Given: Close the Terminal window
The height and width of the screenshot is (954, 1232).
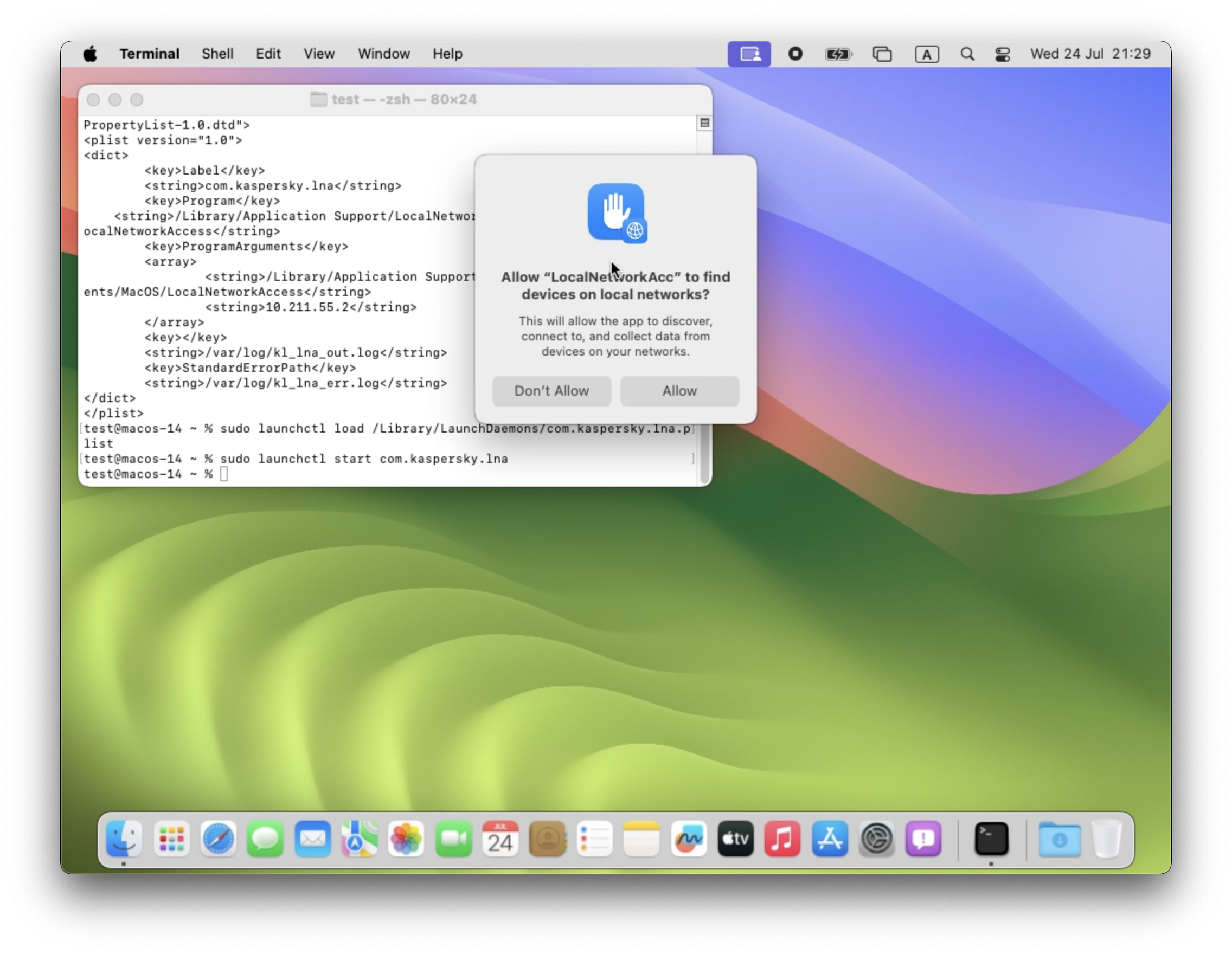Looking at the screenshot, I should 93,100.
